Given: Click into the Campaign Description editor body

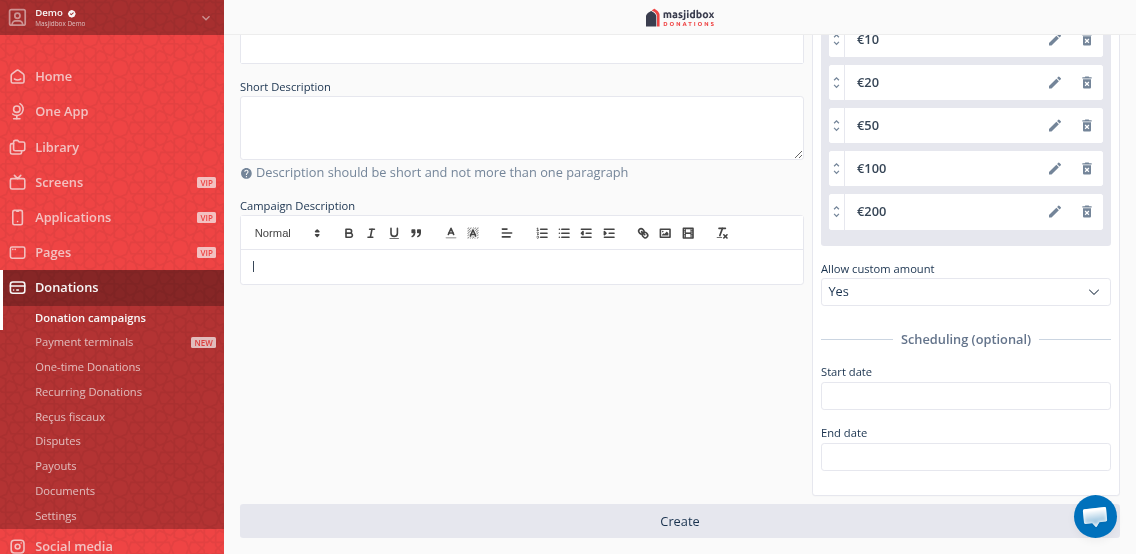Looking at the screenshot, I should coord(522,266).
